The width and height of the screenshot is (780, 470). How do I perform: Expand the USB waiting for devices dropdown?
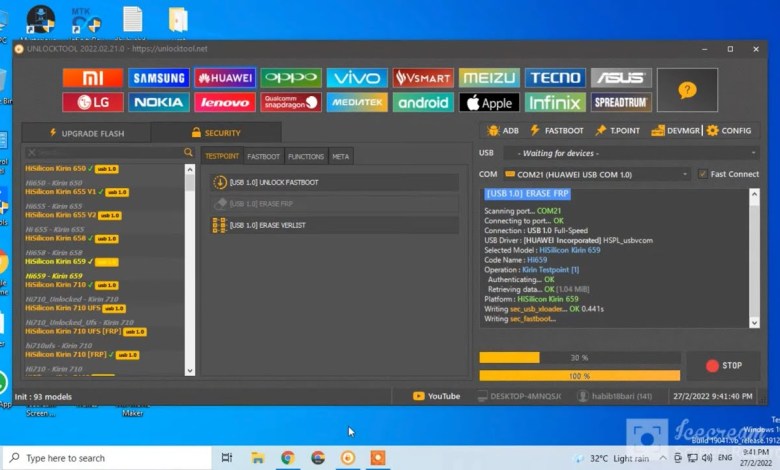pos(630,153)
